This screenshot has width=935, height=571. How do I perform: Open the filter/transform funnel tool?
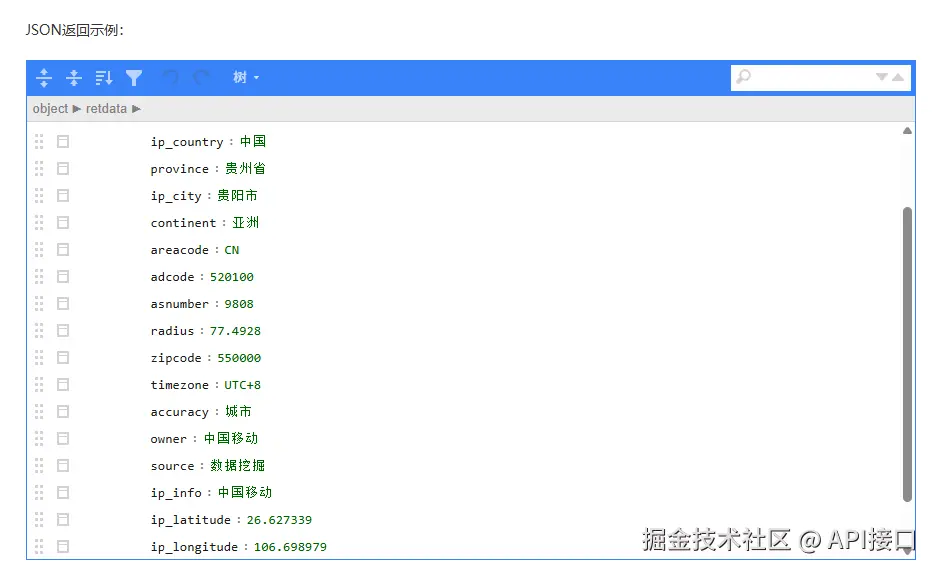click(134, 77)
